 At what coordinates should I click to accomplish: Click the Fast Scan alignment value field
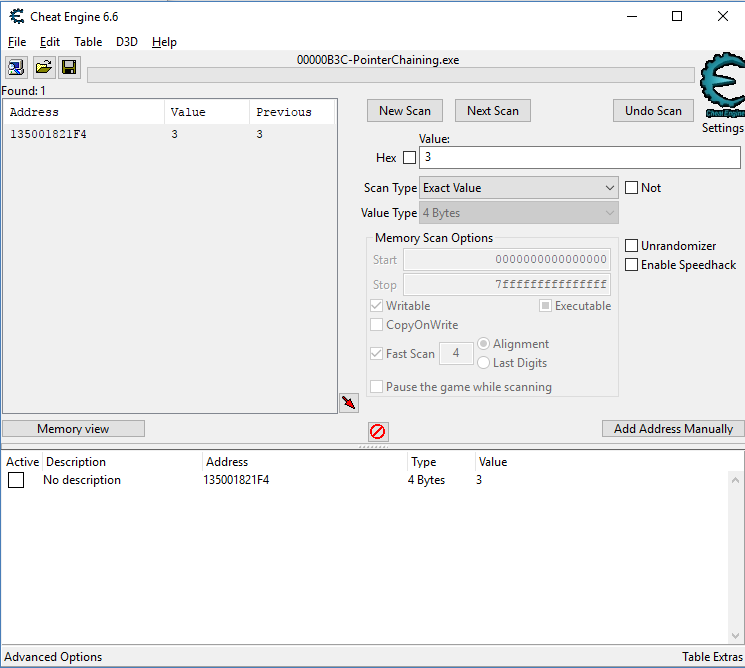pos(456,353)
